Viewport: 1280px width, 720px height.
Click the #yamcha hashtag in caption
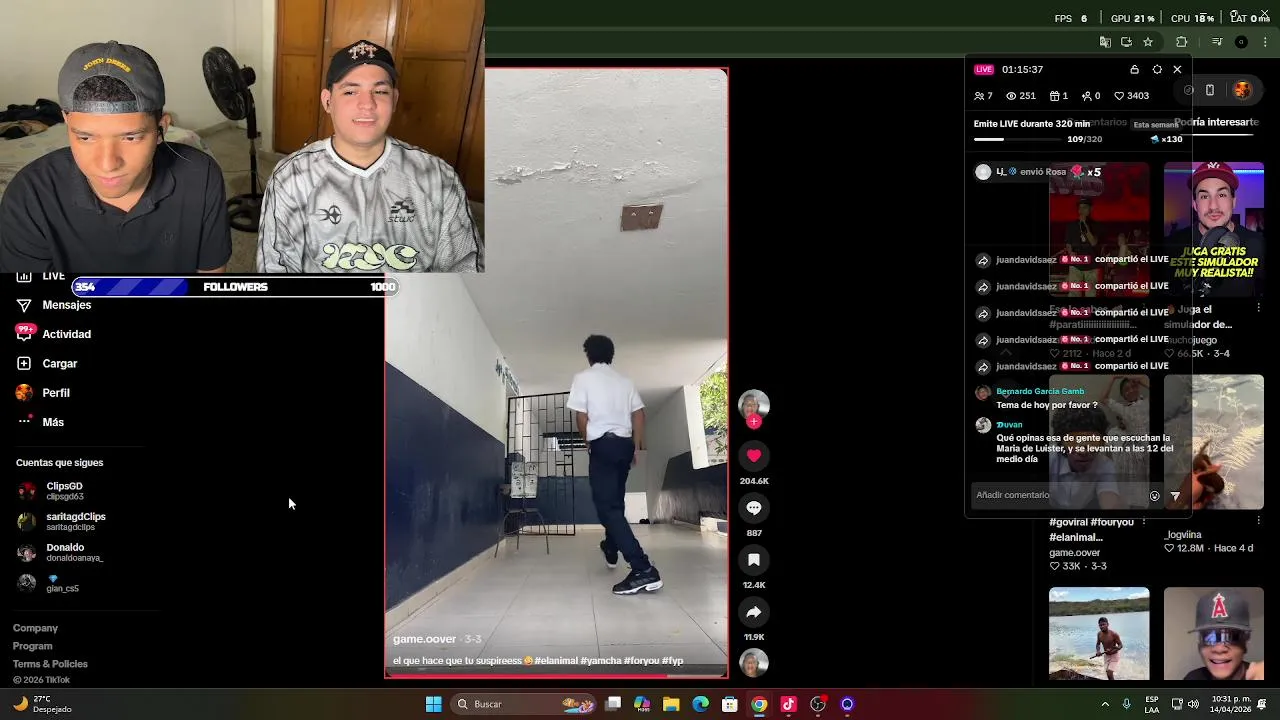[x=600, y=661]
